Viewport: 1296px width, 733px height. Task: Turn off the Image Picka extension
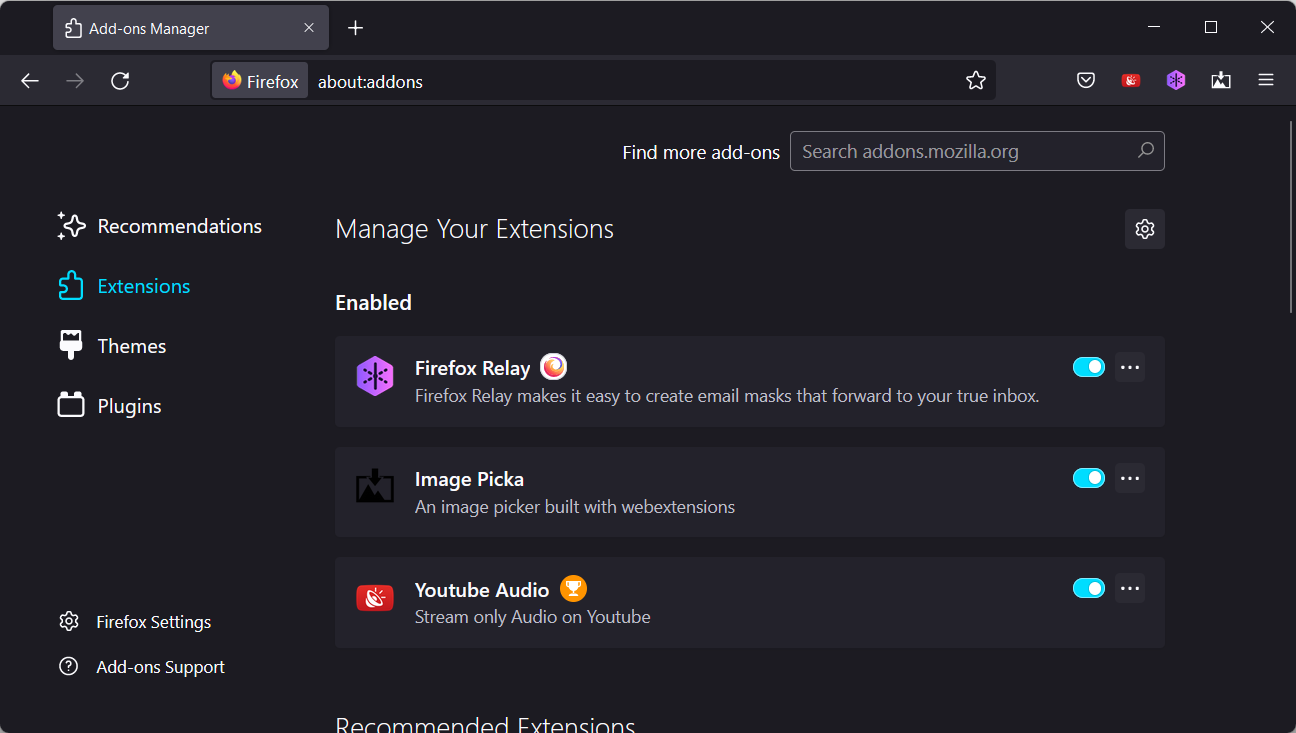point(1088,478)
